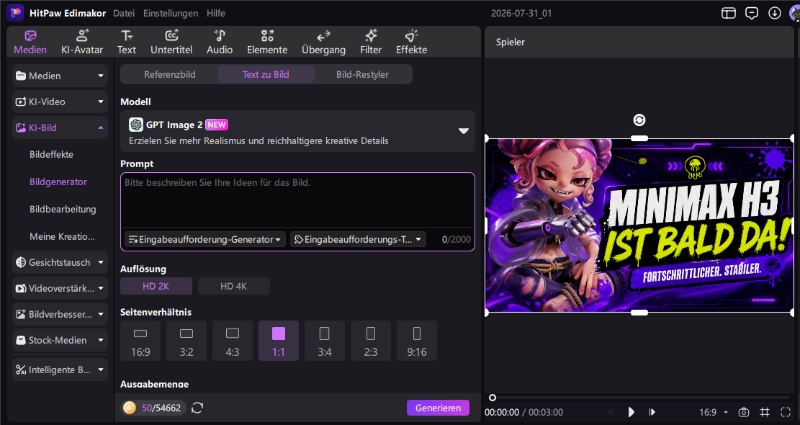The image size is (800, 425).
Task: Expand the Bildverbesser... sidebar category
Action: tap(60, 314)
